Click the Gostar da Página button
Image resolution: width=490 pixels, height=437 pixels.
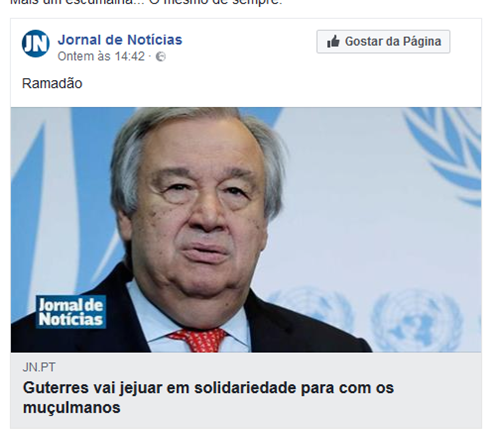[383, 42]
